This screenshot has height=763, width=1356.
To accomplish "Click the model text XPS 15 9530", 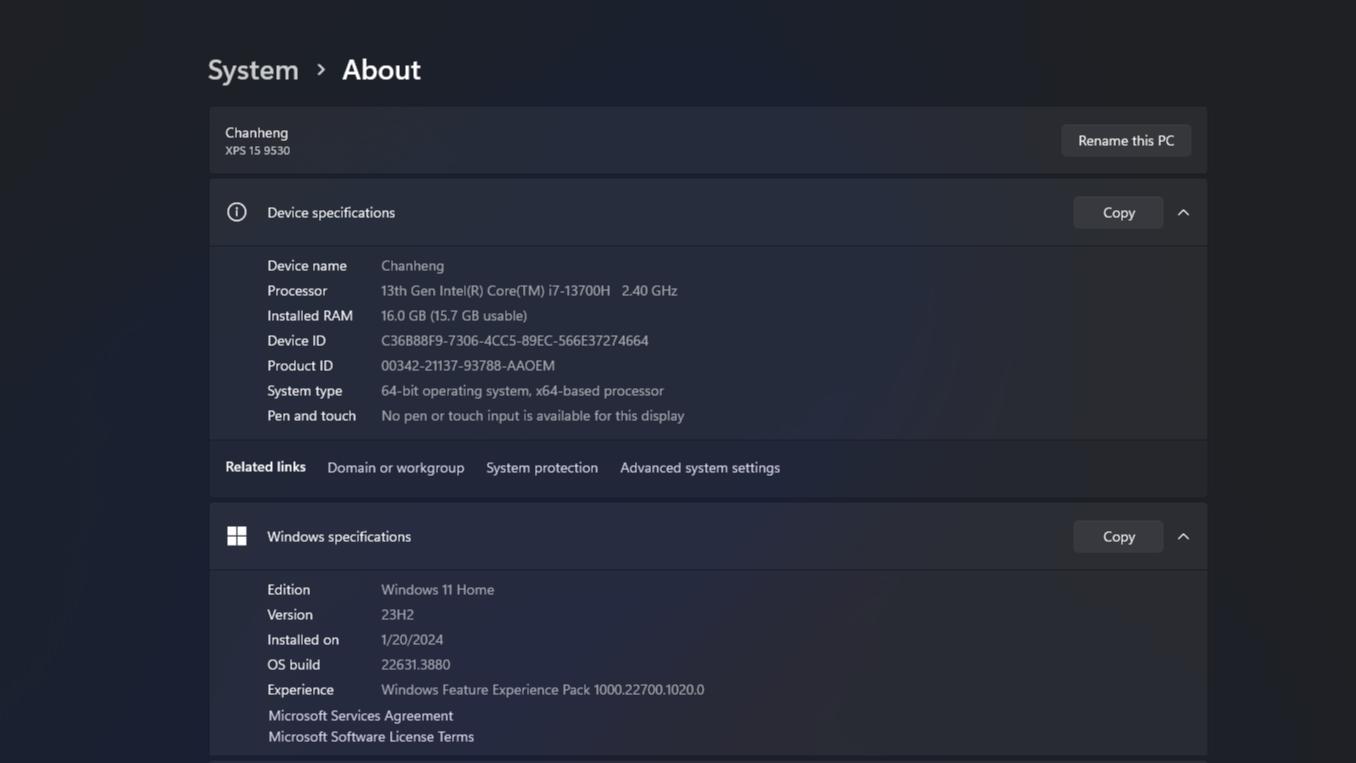I will click(x=257, y=150).
